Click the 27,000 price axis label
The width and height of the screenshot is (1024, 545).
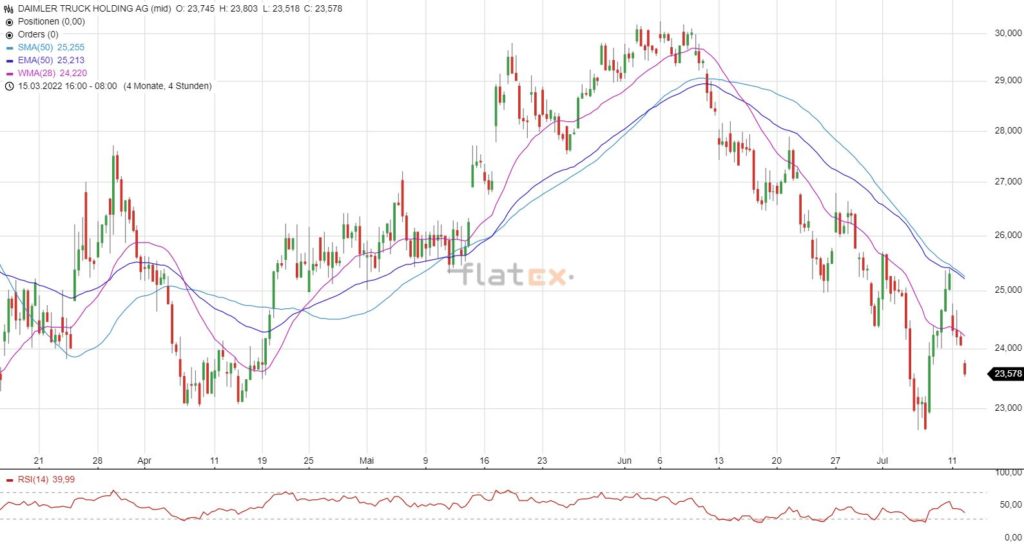[1008, 181]
